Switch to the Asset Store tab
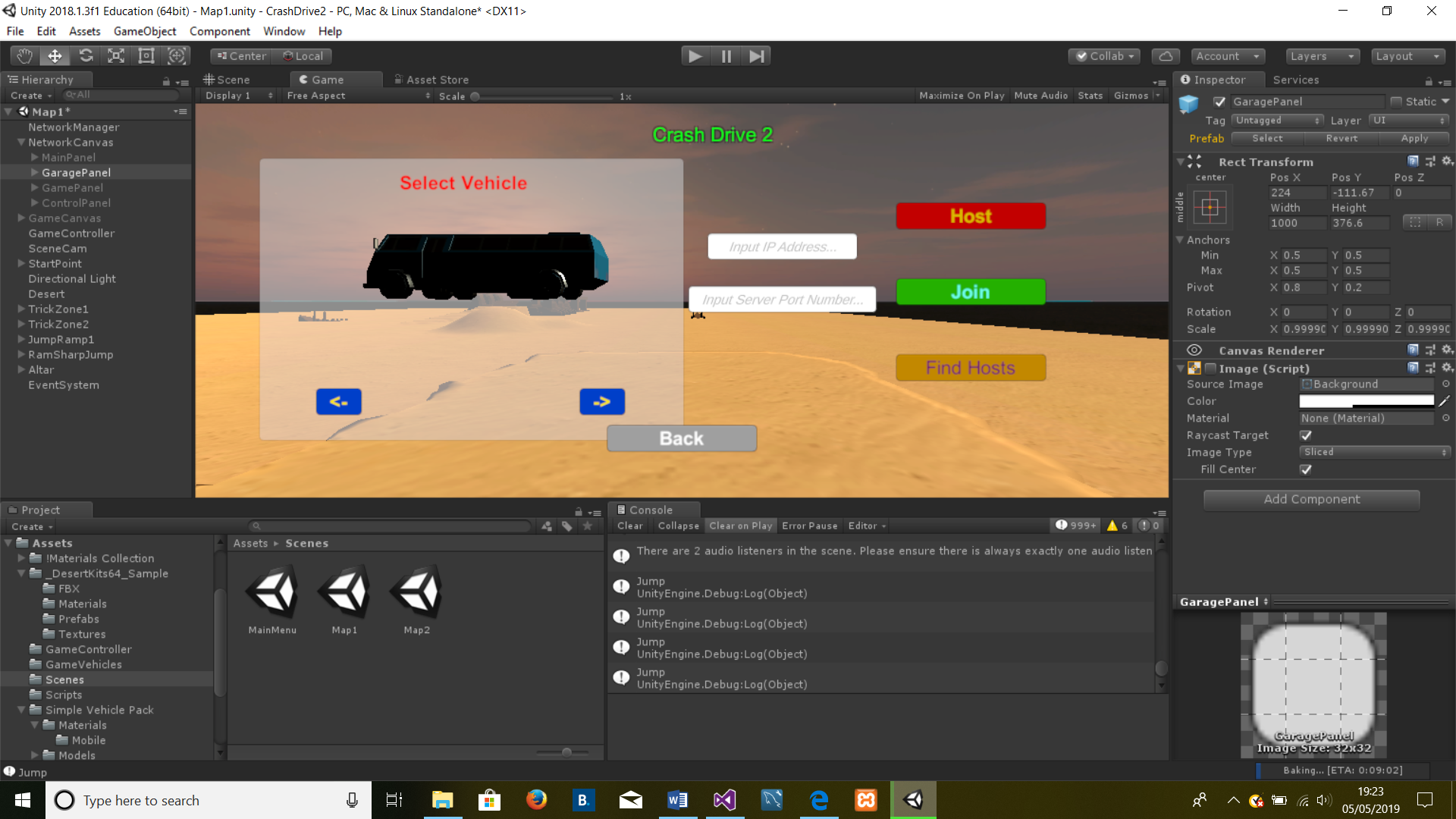This screenshot has width=1456, height=819. tap(431, 80)
